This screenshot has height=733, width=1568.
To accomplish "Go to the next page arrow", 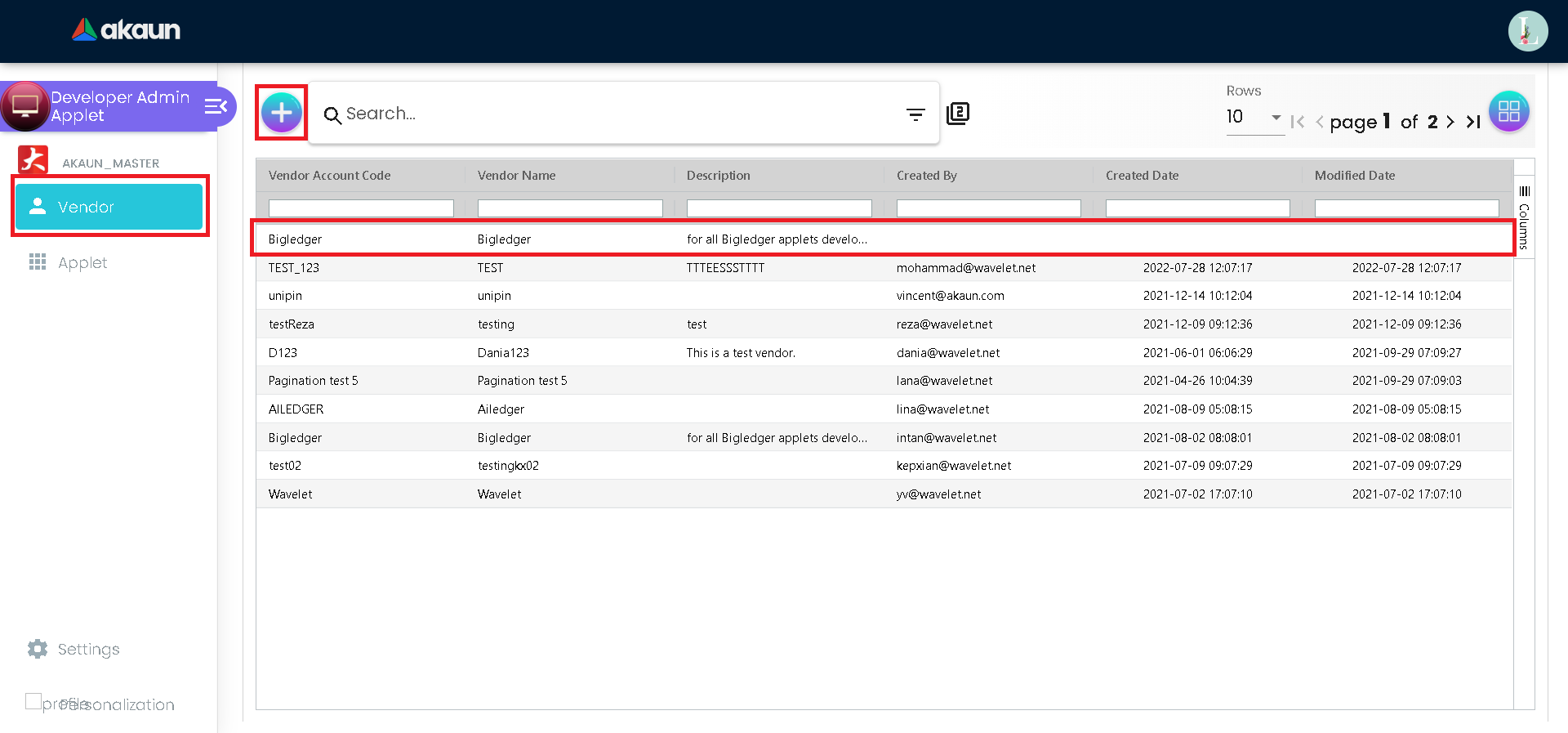I will pyautogui.click(x=1450, y=122).
